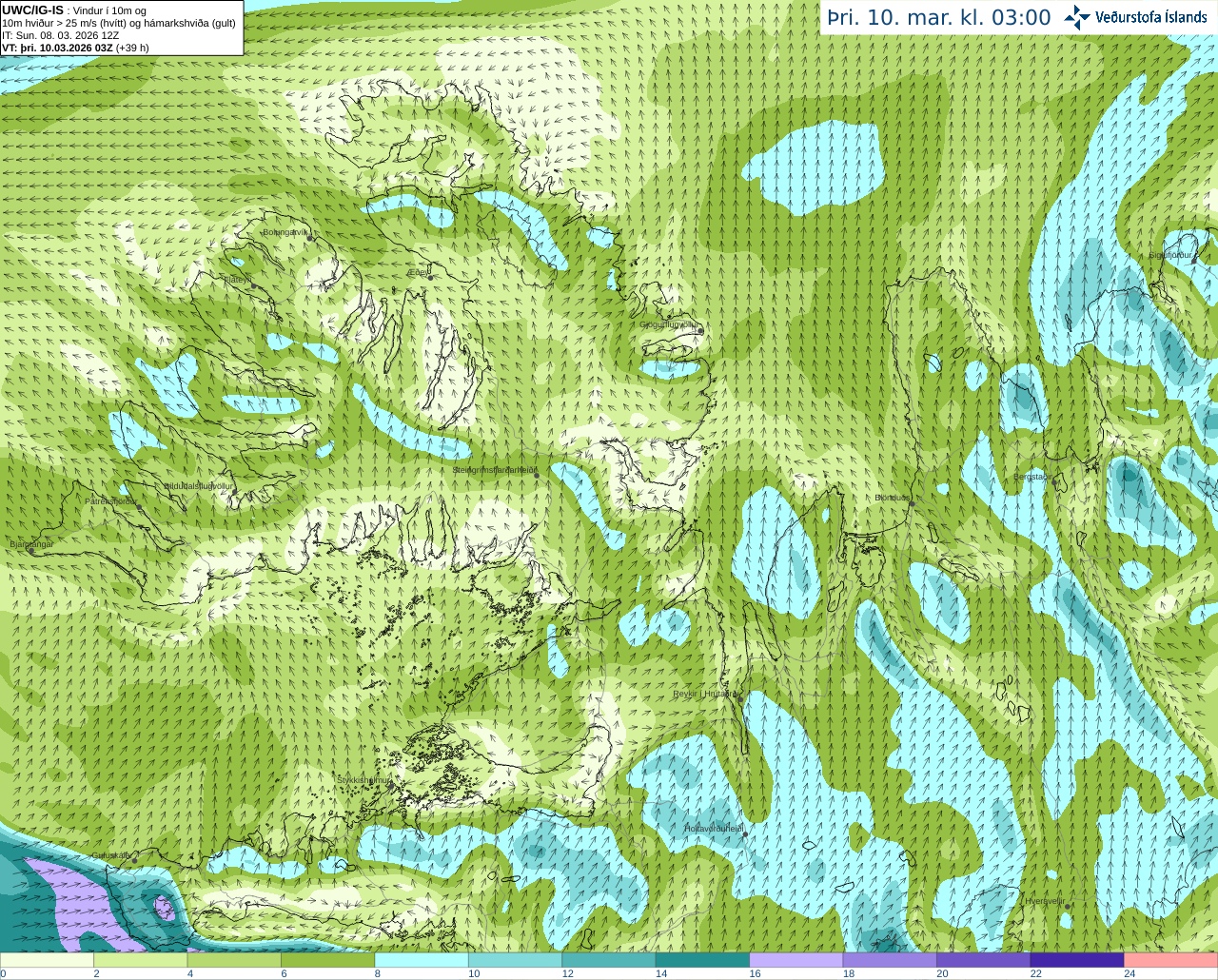This screenshot has height=980, width=1218.
Task: Click the '10m hviður > 25 m/s' description line
Action: pos(119,23)
